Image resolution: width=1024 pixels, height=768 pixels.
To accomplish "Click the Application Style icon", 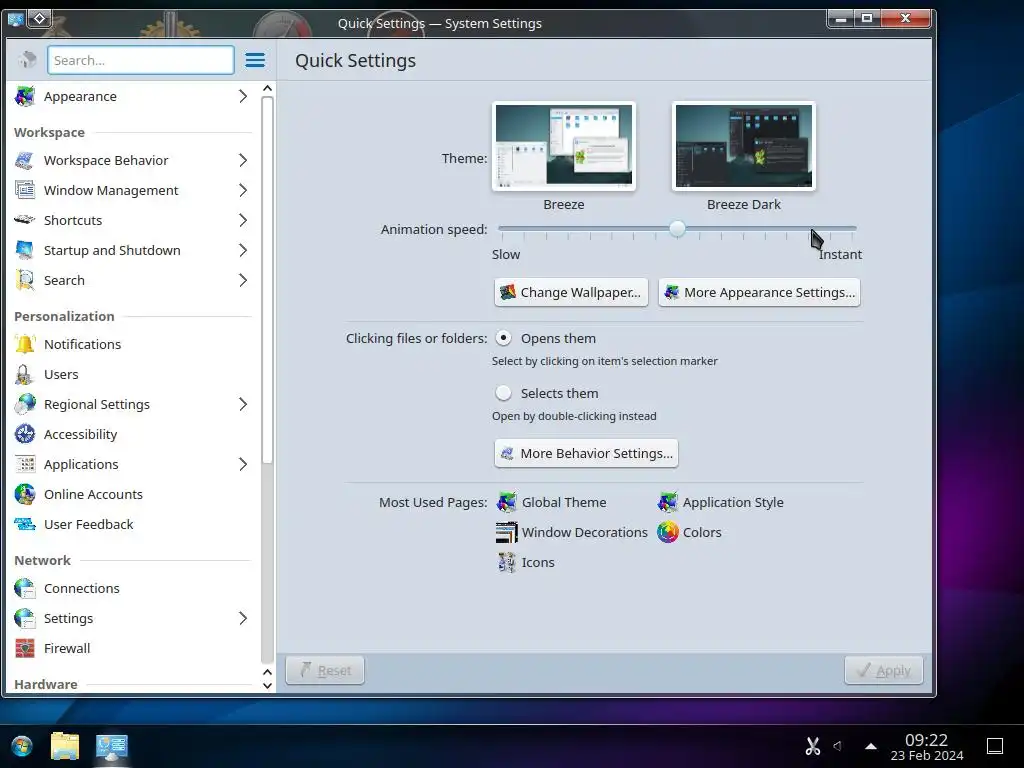I will [x=667, y=502].
